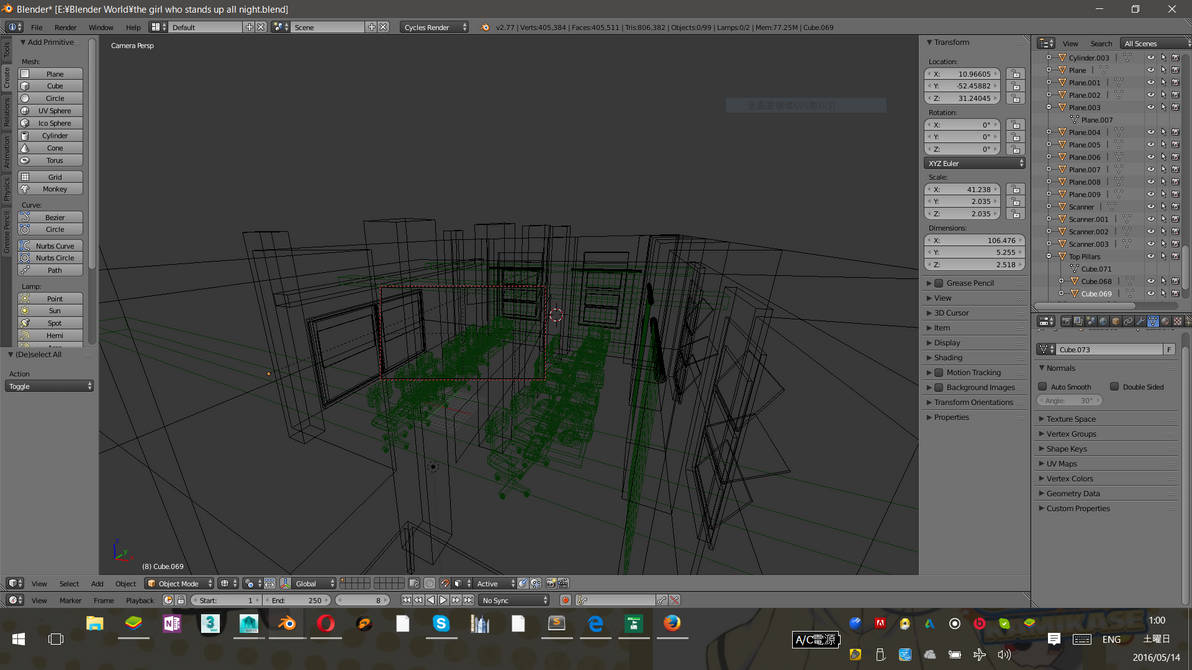Expand the Vertex Groups panel

[x=1070, y=434]
